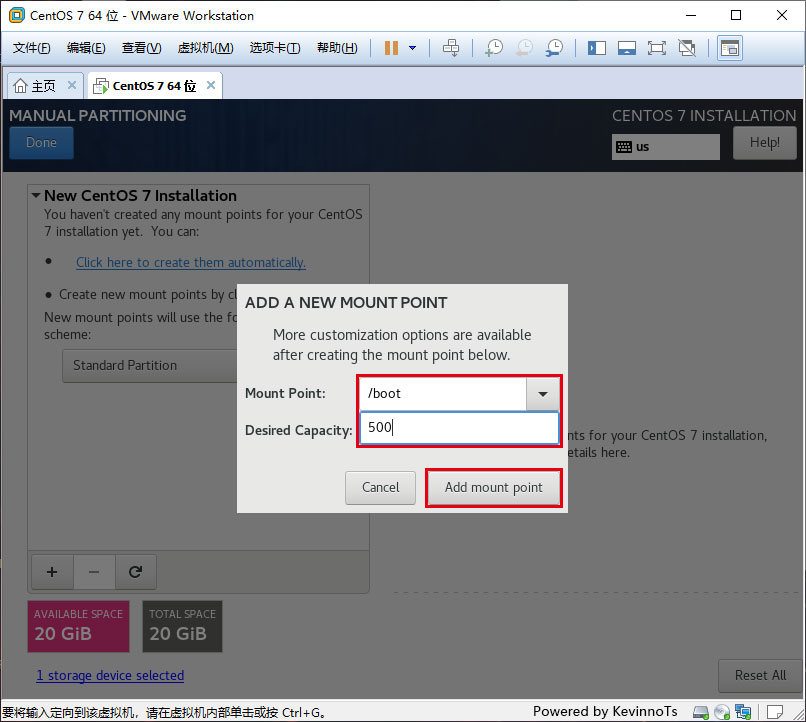Open the Help! button

click(x=764, y=142)
